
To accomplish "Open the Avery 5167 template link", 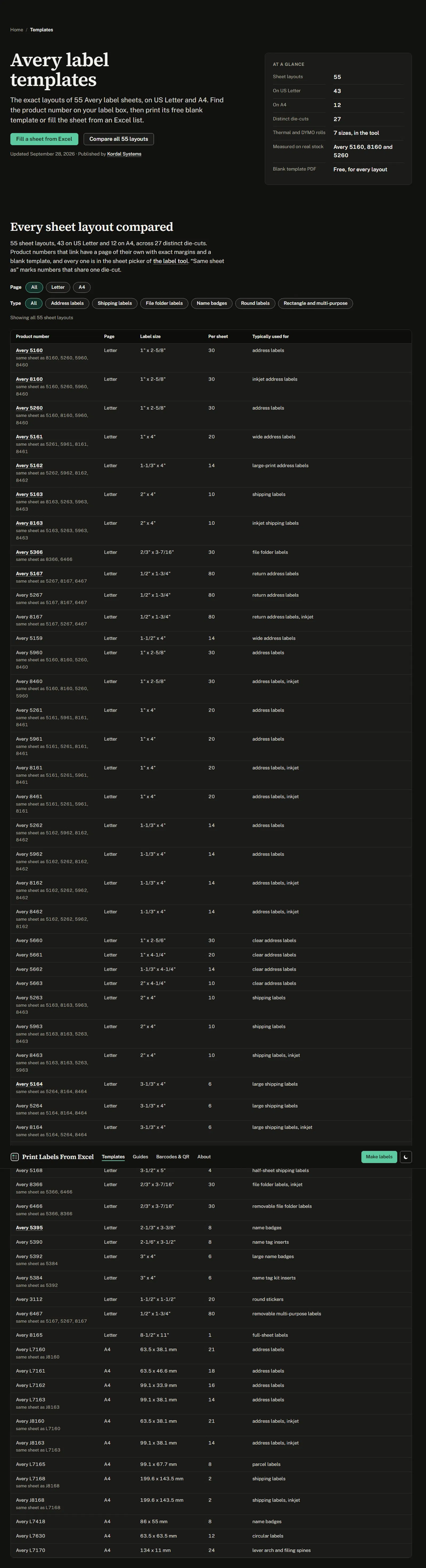I will (x=29, y=573).
